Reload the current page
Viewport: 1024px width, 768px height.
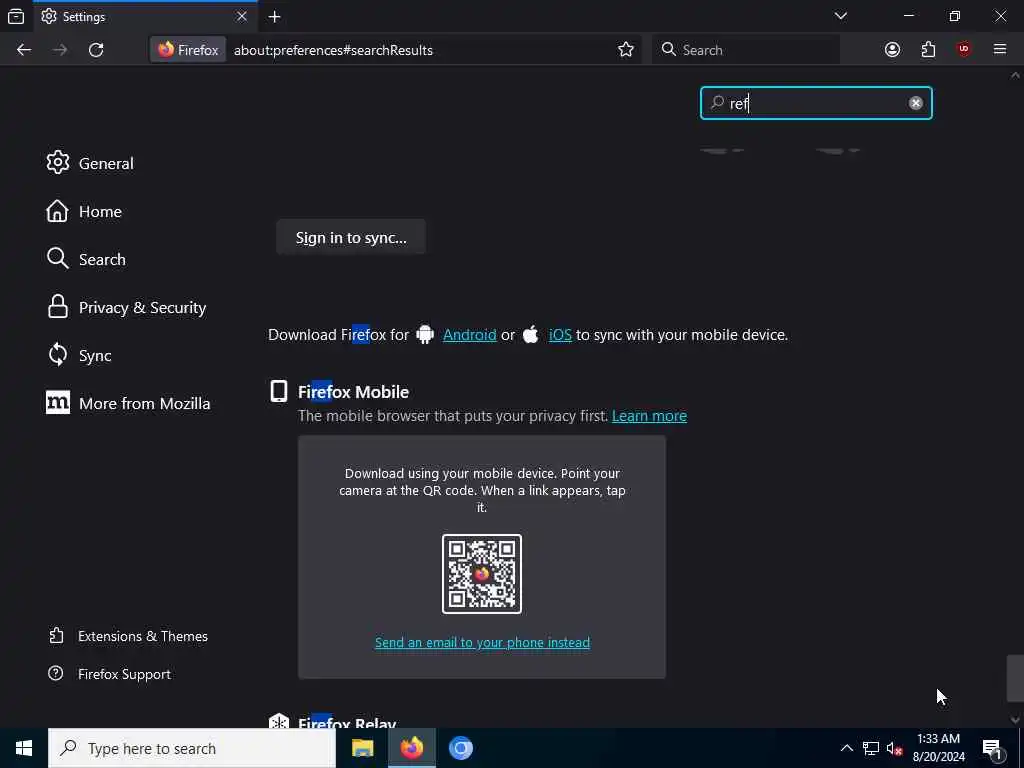96,50
